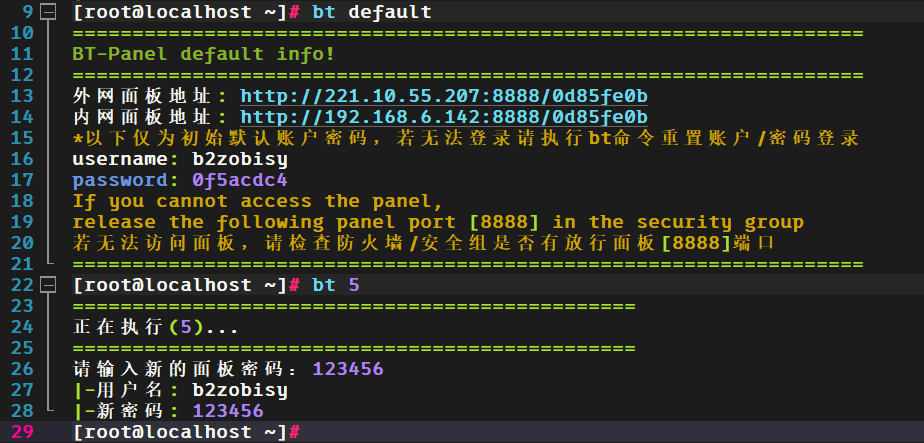This screenshot has height=443, width=924.
Task: Click line number 21 at fold end
Action: [x=22, y=264]
